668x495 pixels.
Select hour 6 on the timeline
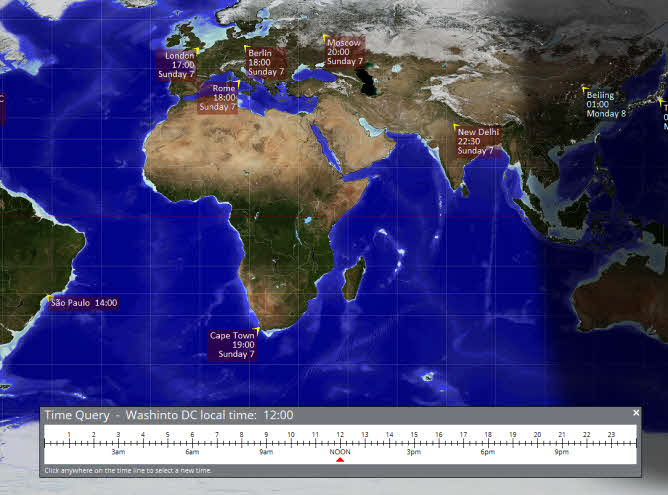193,435
